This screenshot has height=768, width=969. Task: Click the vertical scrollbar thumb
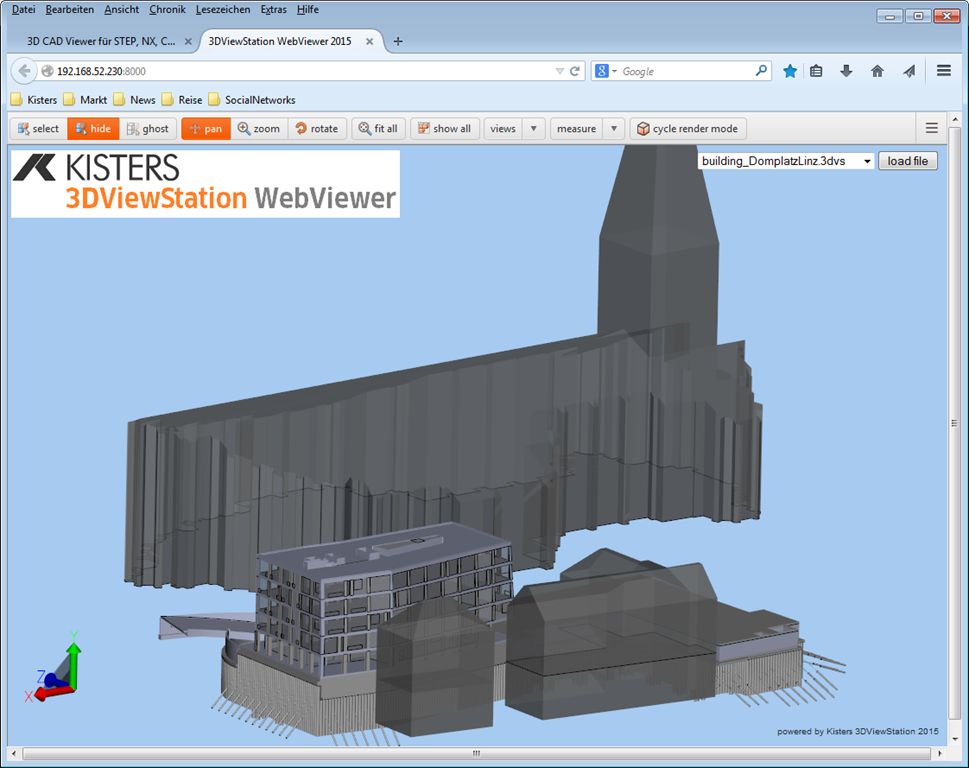pyautogui.click(x=955, y=423)
